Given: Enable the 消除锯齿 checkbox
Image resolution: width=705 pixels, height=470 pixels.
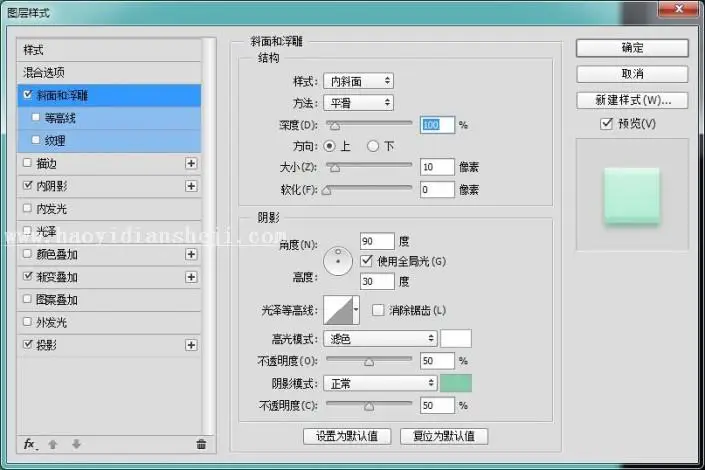Looking at the screenshot, I should tap(378, 310).
